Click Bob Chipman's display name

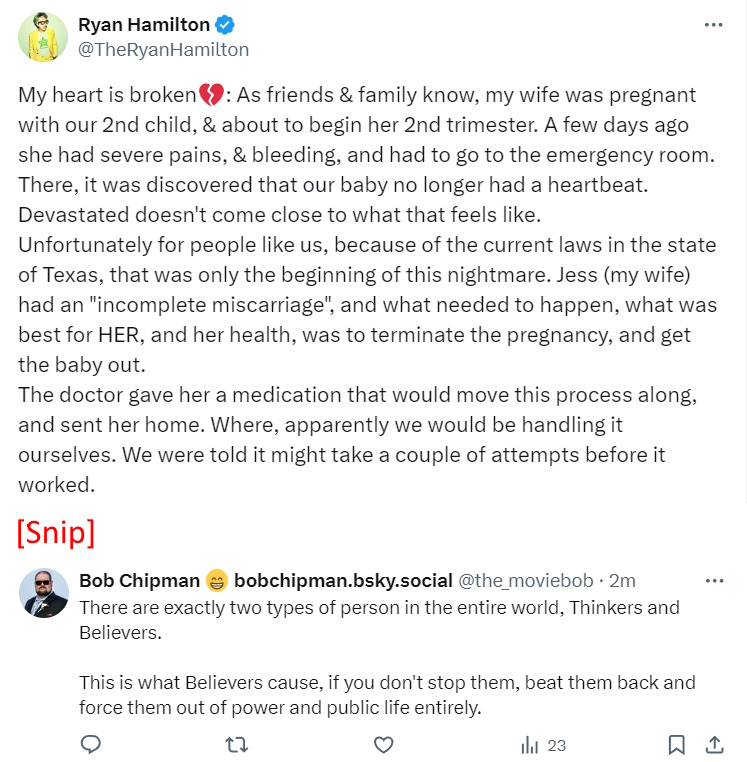click(x=138, y=581)
